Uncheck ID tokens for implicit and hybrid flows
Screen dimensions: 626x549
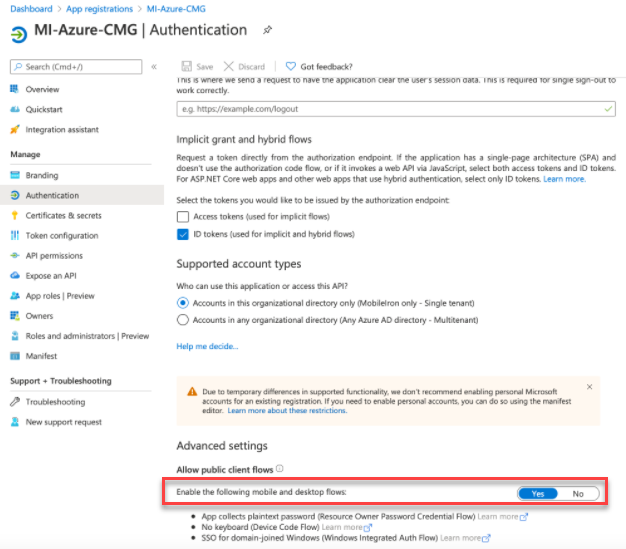coord(183,234)
